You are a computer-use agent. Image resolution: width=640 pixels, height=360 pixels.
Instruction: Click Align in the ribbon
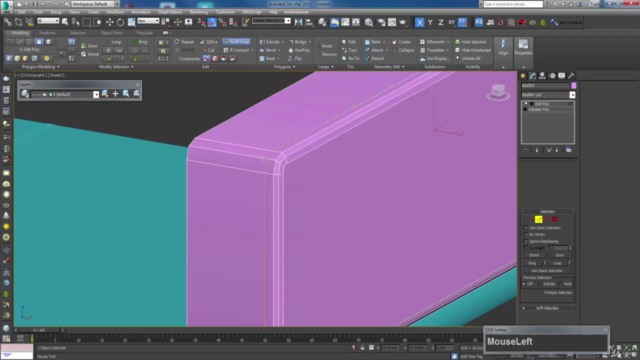(x=503, y=47)
